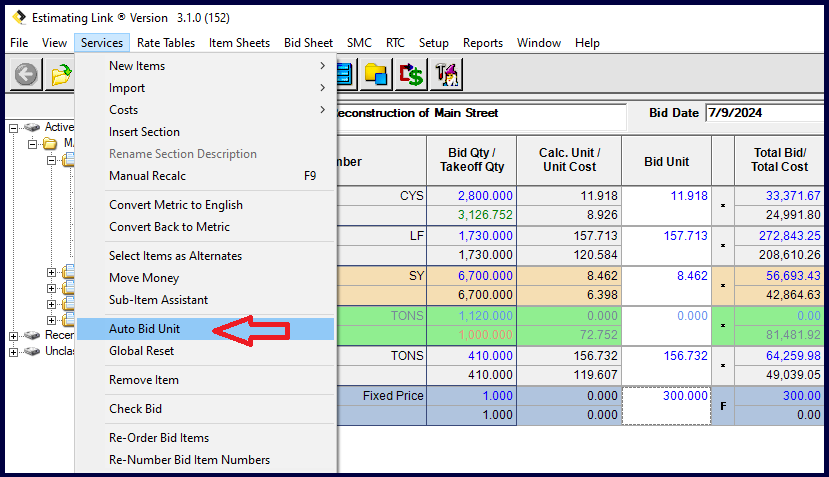
Task: Open the View menu
Action: pyautogui.click(x=54, y=43)
